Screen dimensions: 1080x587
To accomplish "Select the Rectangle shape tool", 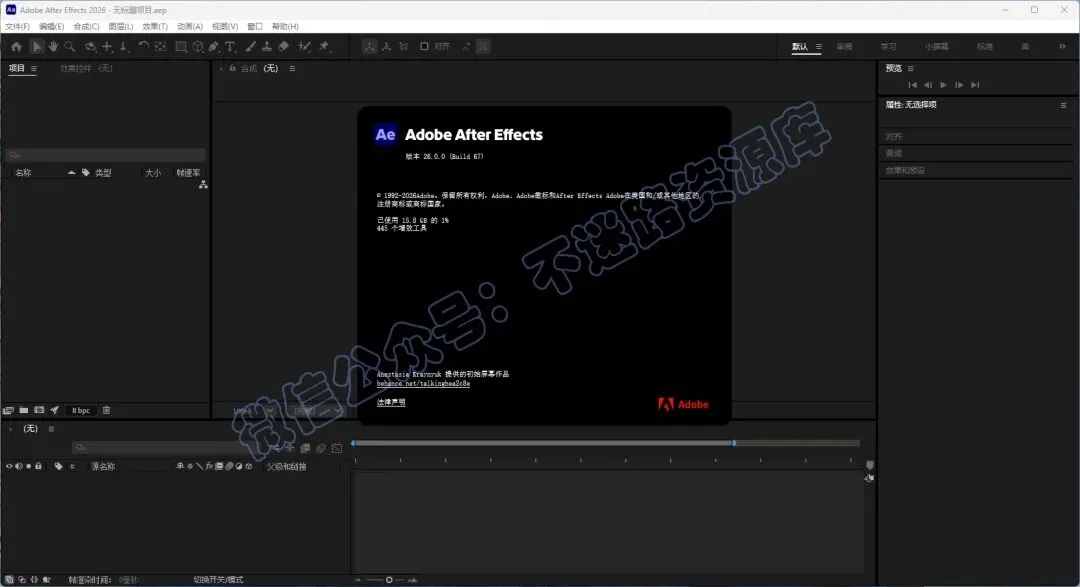I will click(180, 46).
